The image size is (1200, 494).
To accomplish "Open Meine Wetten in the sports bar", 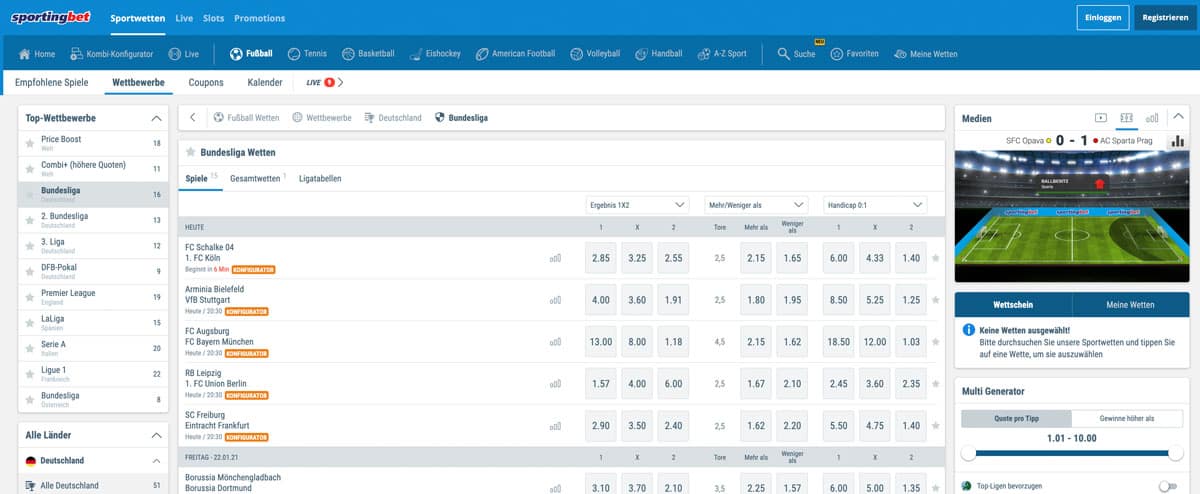I will click(925, 54).
